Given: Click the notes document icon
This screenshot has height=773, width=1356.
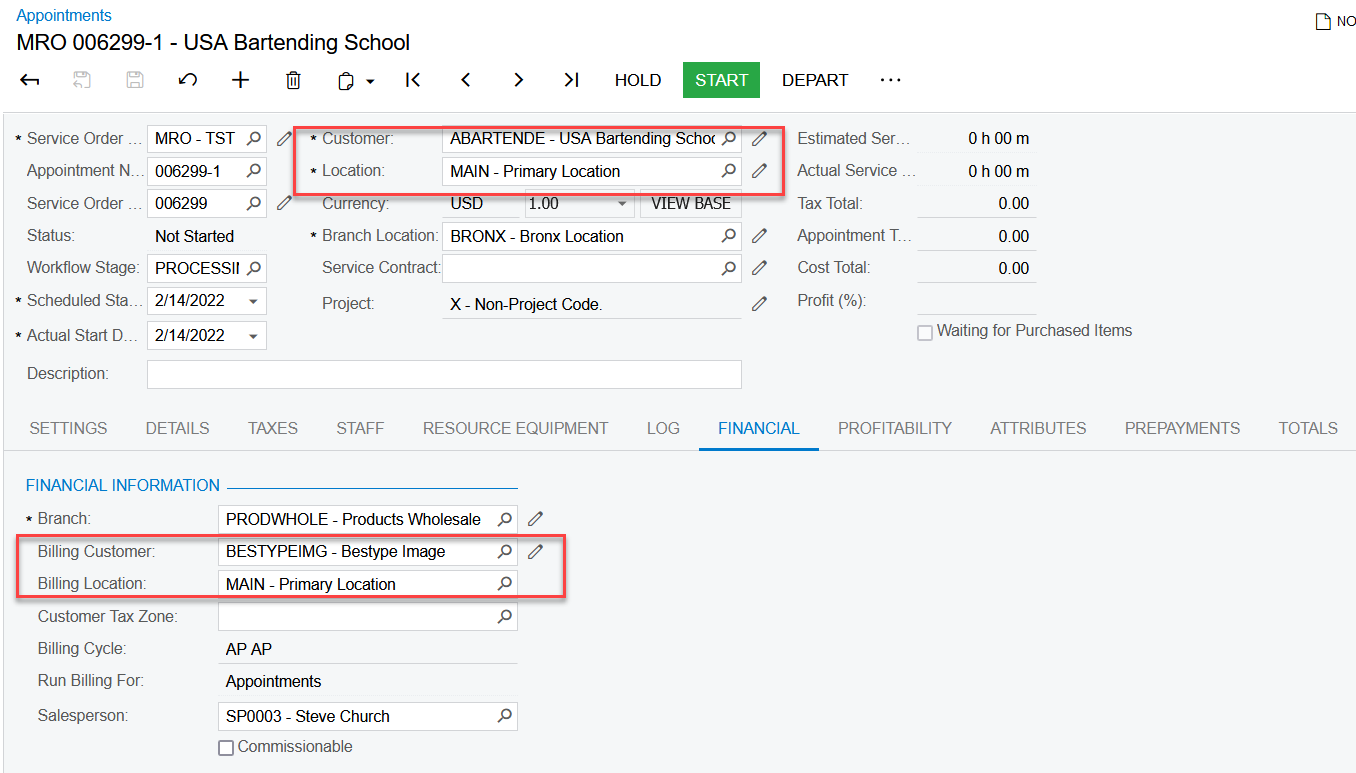Looking at the screenshot, I should tap(1323, 21).
